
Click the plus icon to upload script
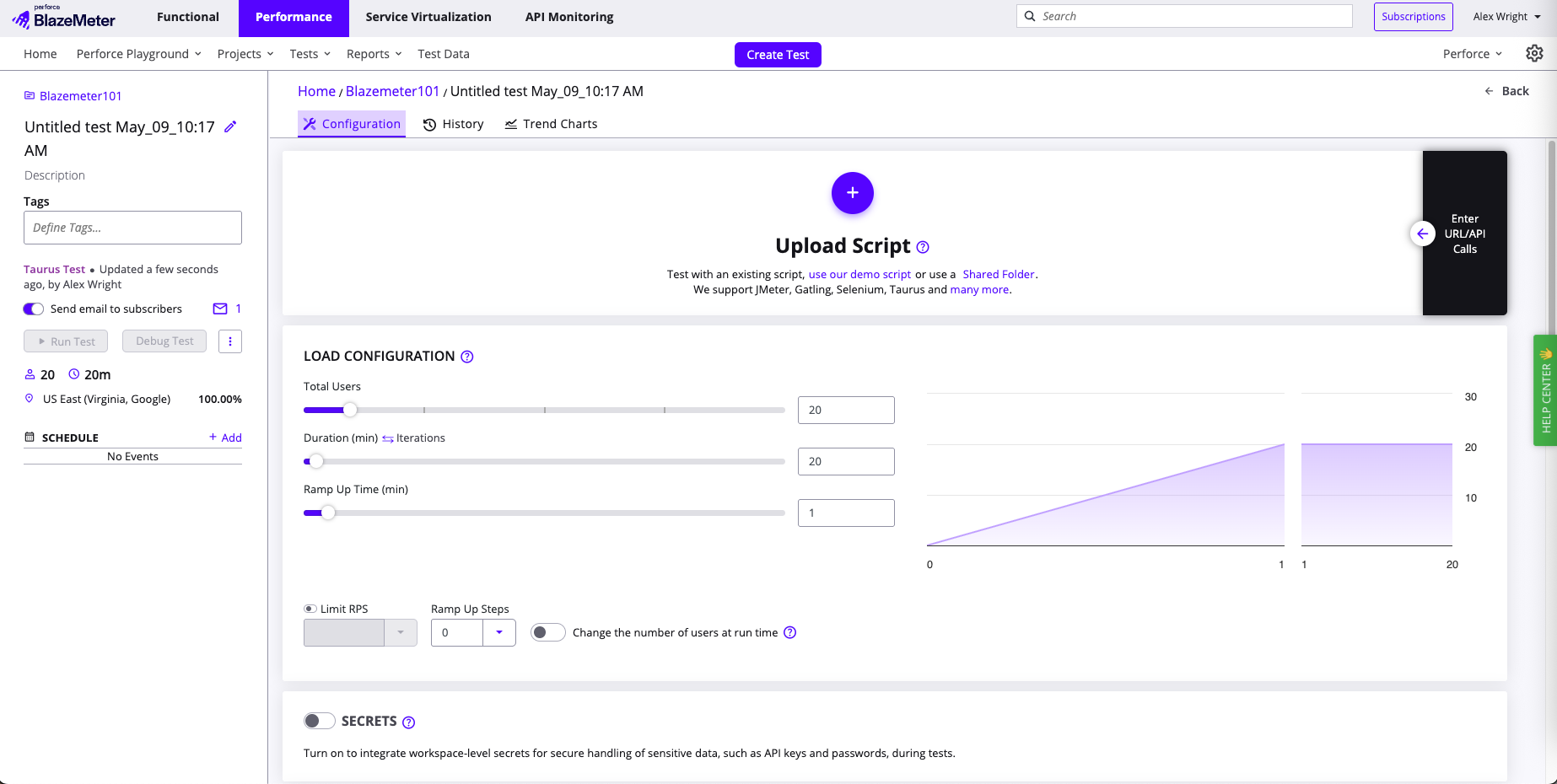click(x=852, y=193)
